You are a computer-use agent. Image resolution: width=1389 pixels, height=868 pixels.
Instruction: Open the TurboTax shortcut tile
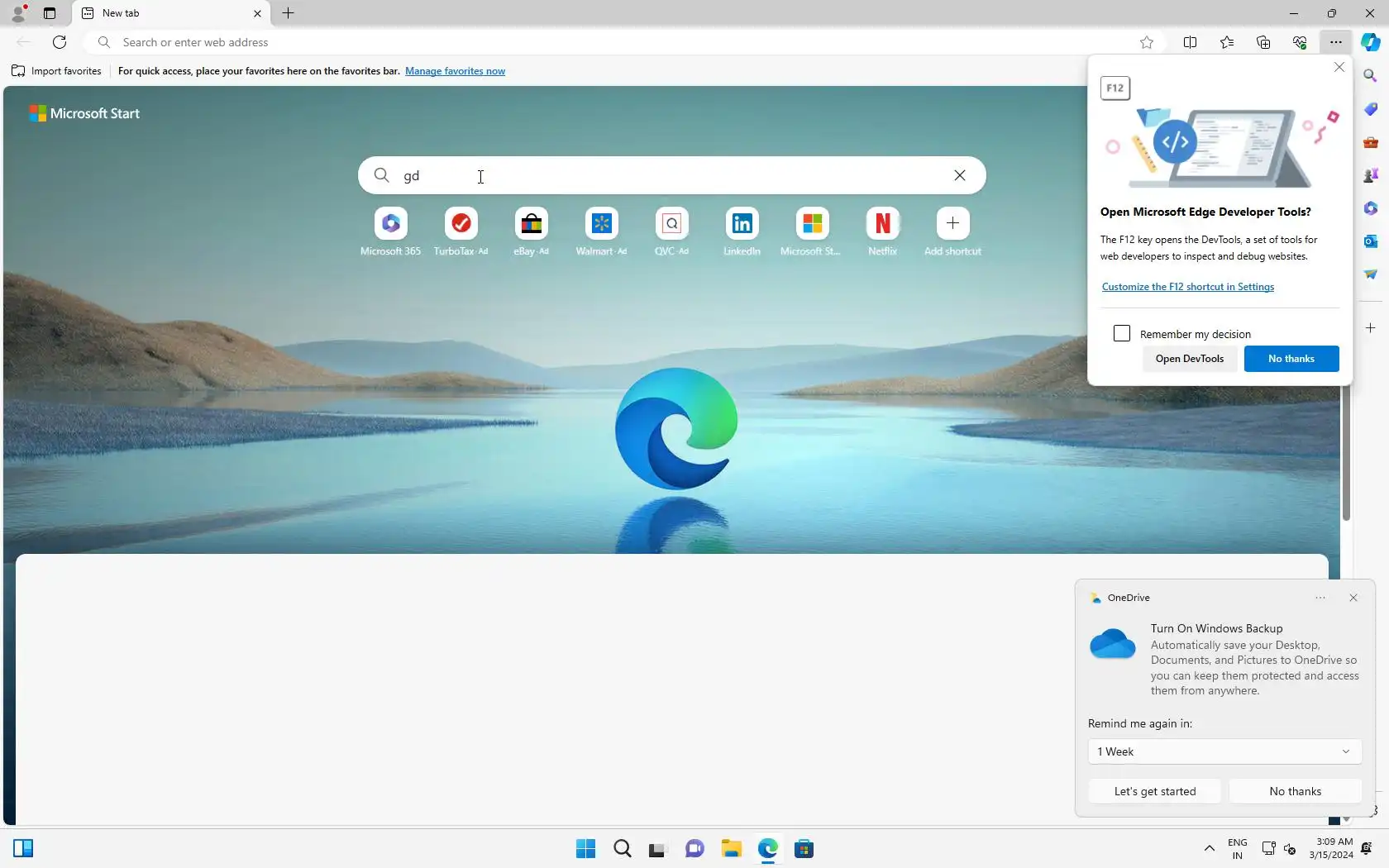coord(461,223)
